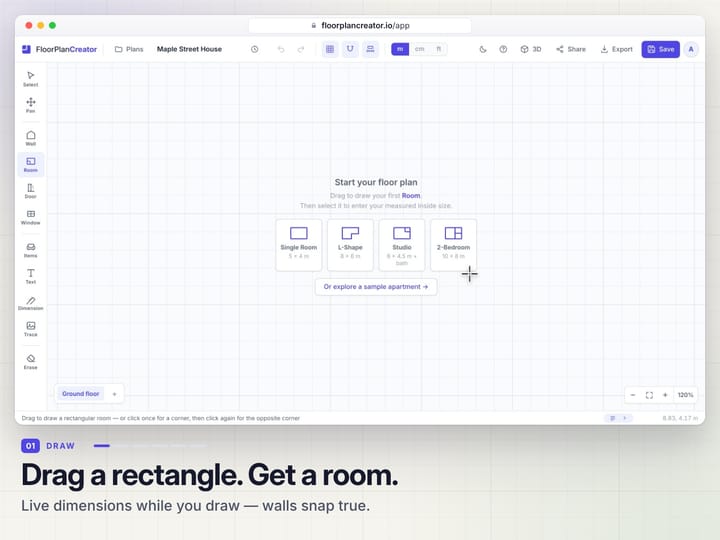Image resolution: width=720 pixels, height=540 pixels.
Task: Undo the last action
Action: pyautogui.click(x=281, y=49)
